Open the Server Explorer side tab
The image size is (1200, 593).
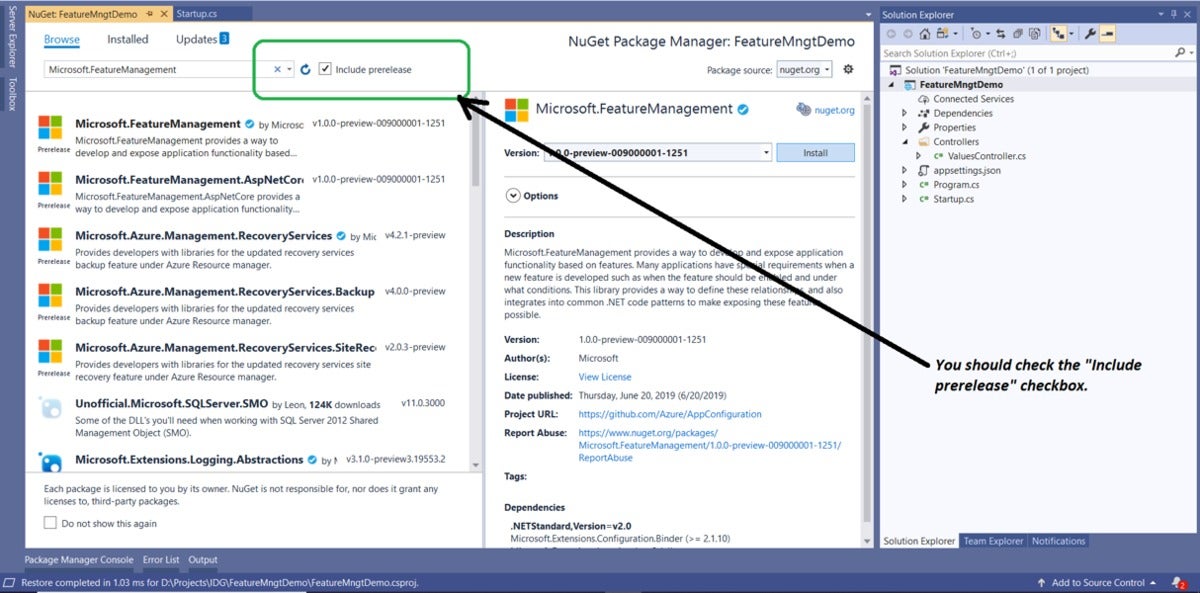point(12,37)
